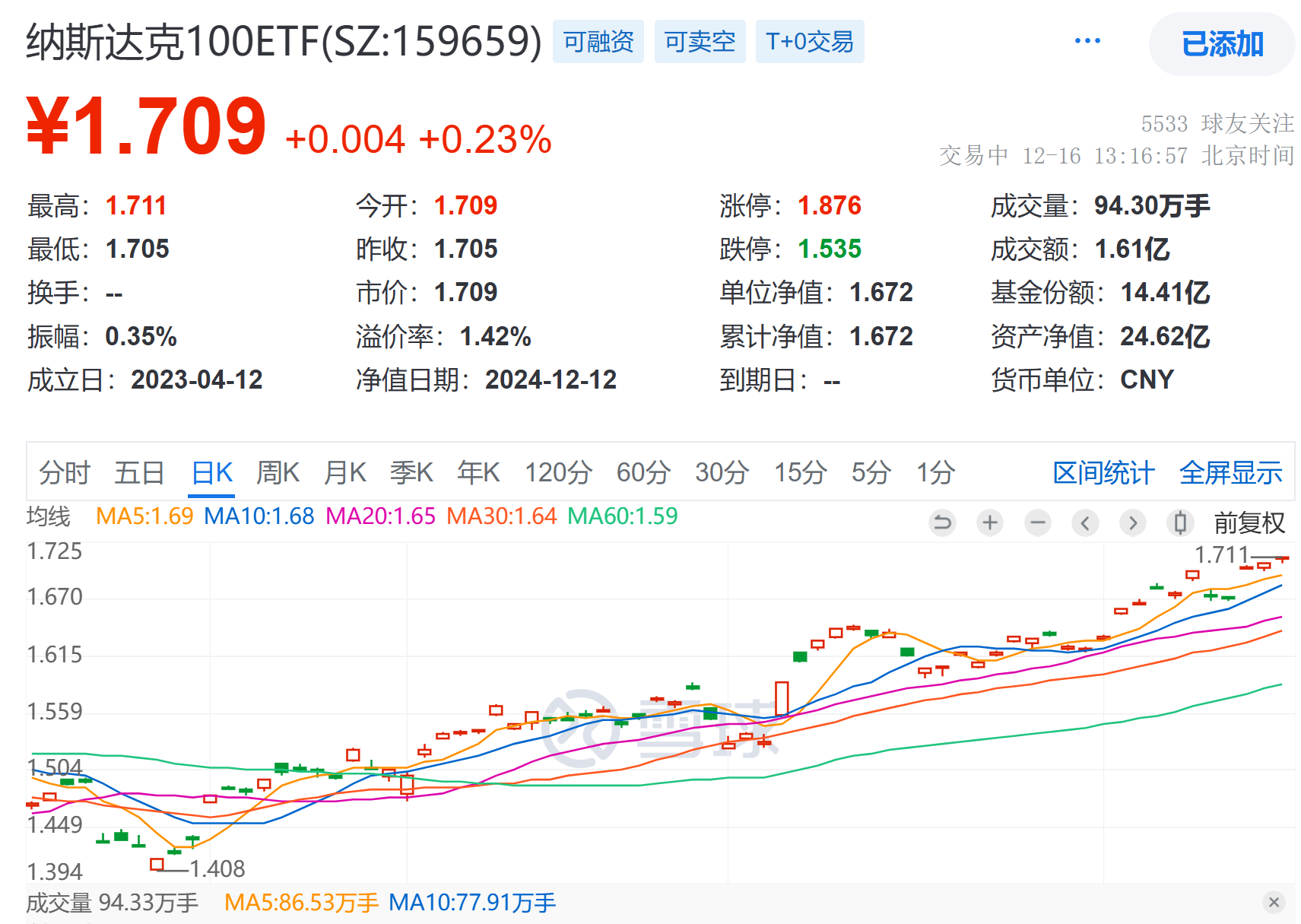The height and width of the screenshot is (924, 1301).
Task: Click the MA60:1.59 moving average label
Action: (x=622, y=516)
